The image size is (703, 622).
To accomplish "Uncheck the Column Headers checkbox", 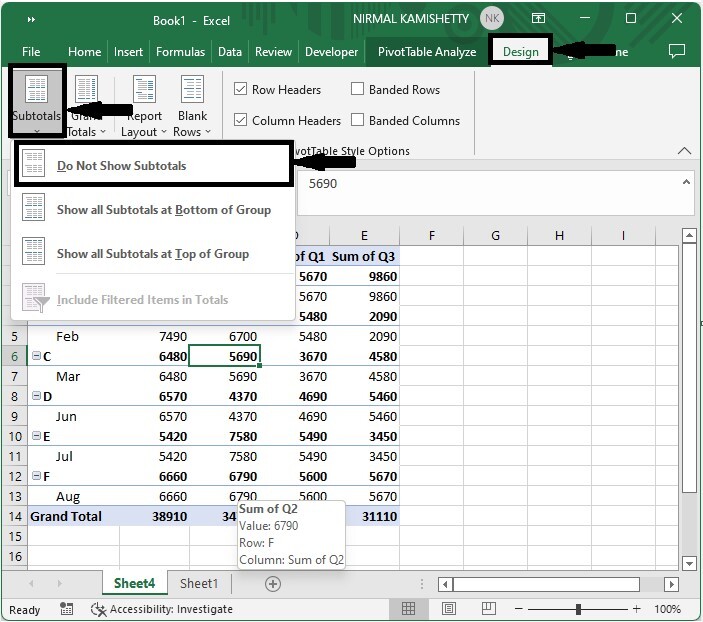I will coord(240,121).
